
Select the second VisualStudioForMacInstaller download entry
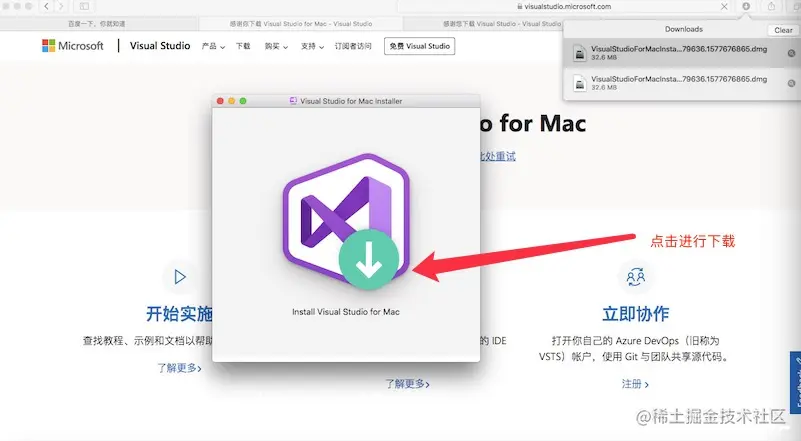click(681, 83)
